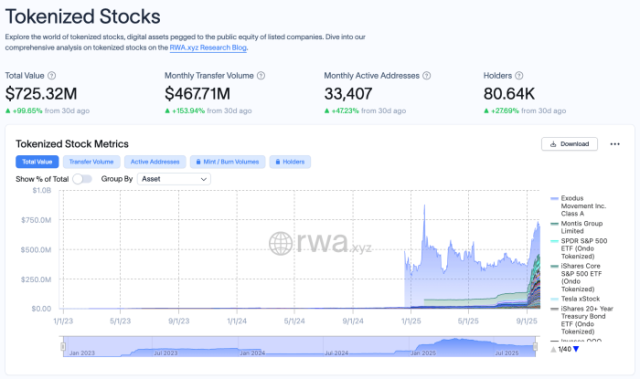Go to previous legend page arrow
Viewport: 640px width, 379px height.
[553, 349]
